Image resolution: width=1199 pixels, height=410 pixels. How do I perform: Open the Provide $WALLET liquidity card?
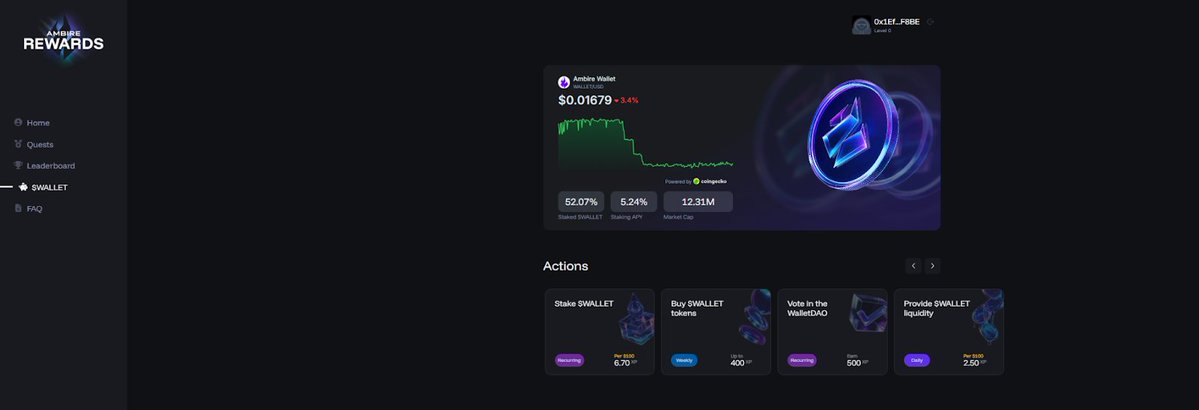pos(948,332)
